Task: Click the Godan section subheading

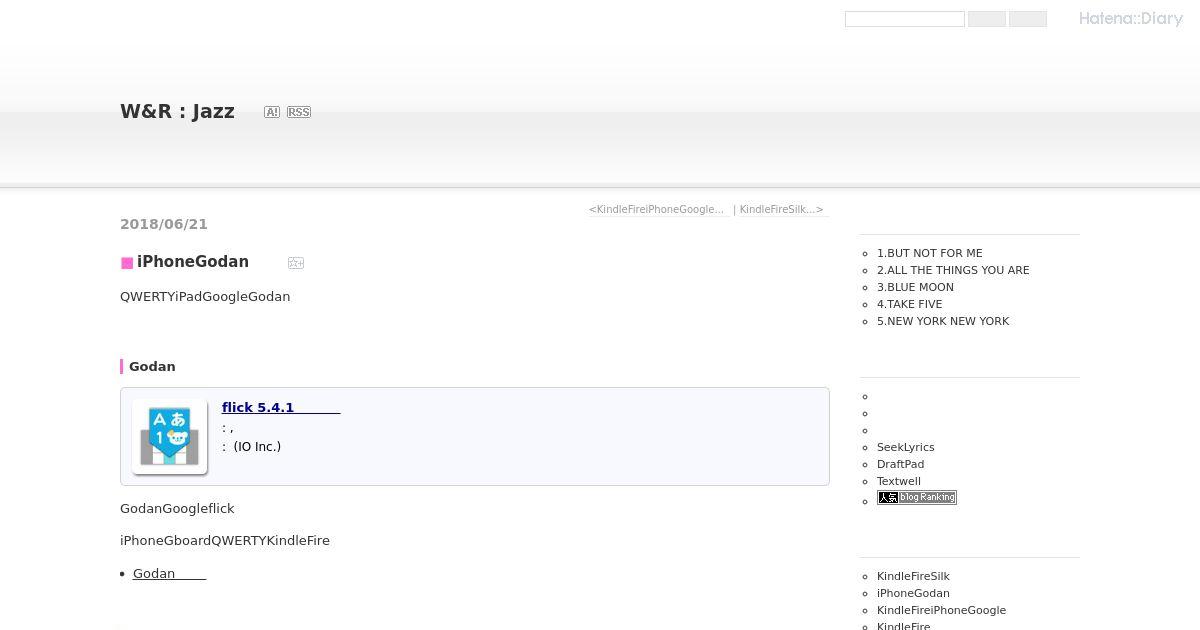Action: click(x=152, y=366)
